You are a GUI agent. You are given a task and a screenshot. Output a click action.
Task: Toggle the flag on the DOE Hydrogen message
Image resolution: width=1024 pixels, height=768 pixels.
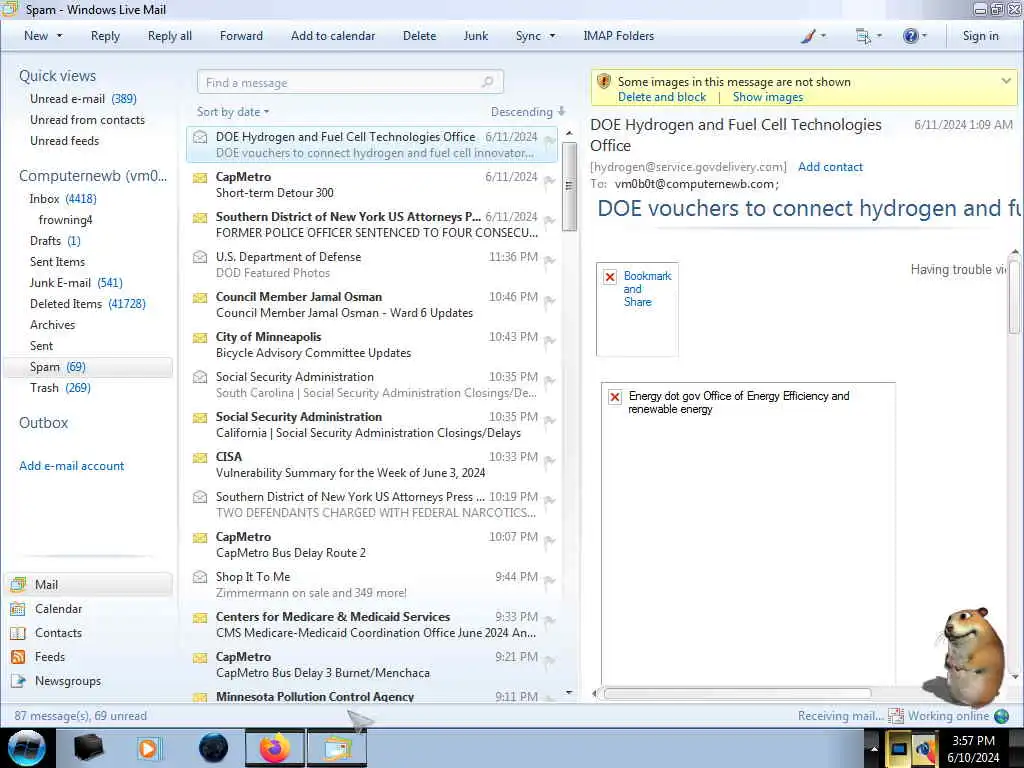click(550, 140)
